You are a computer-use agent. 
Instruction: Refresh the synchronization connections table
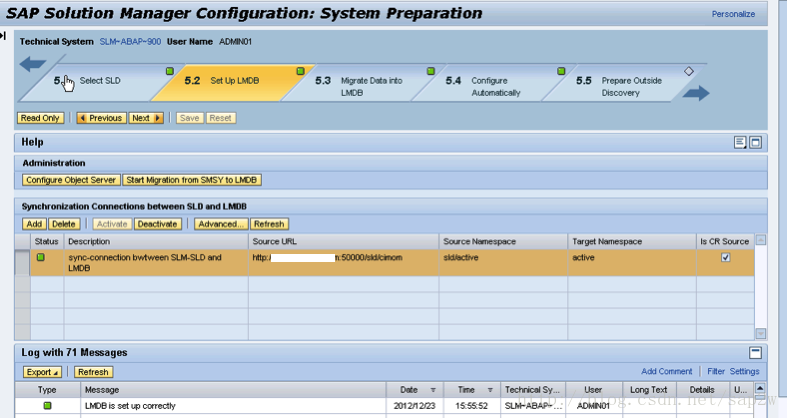coord(269,224)
